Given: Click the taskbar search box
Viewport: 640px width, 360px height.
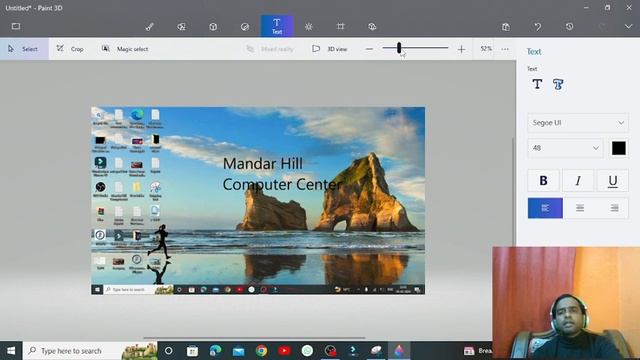Looking at the screenshot, I should point(90,351).
